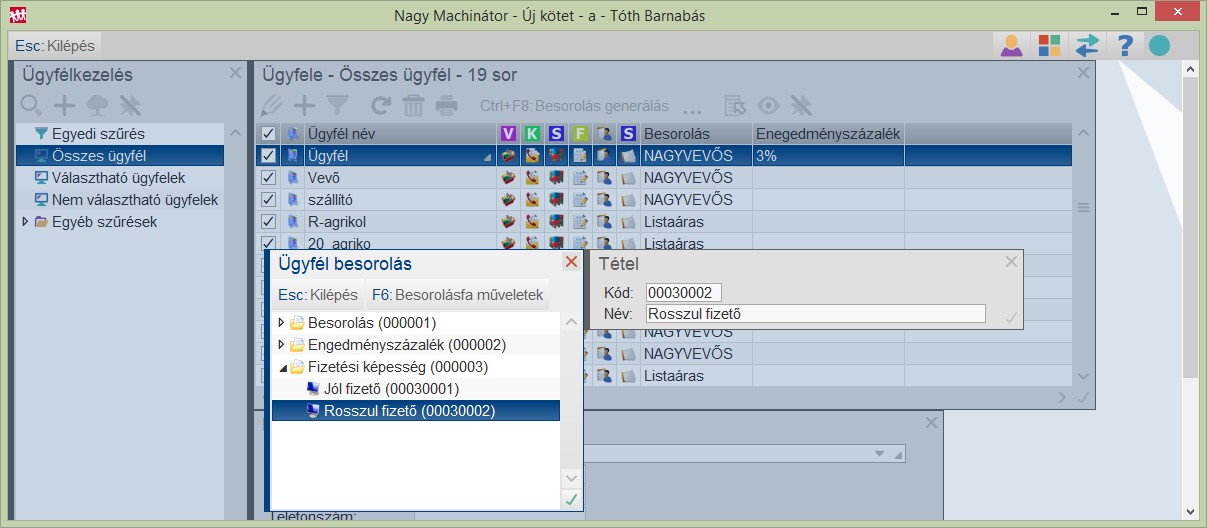Uncheck the checkbox in the 20_agriko row

click(268, 242)
